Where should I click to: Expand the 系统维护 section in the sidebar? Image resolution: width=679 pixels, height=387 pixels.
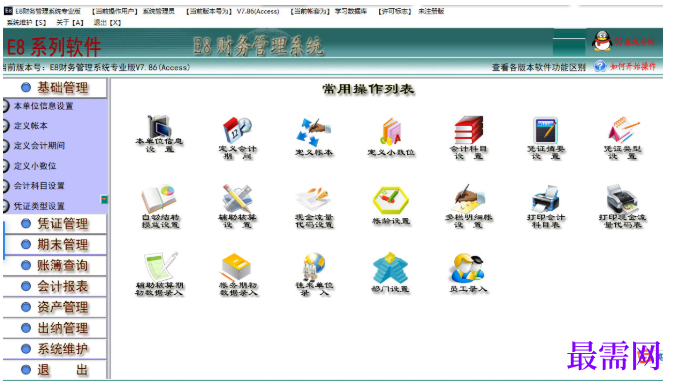pyautogui.click(x=55, y=349)
